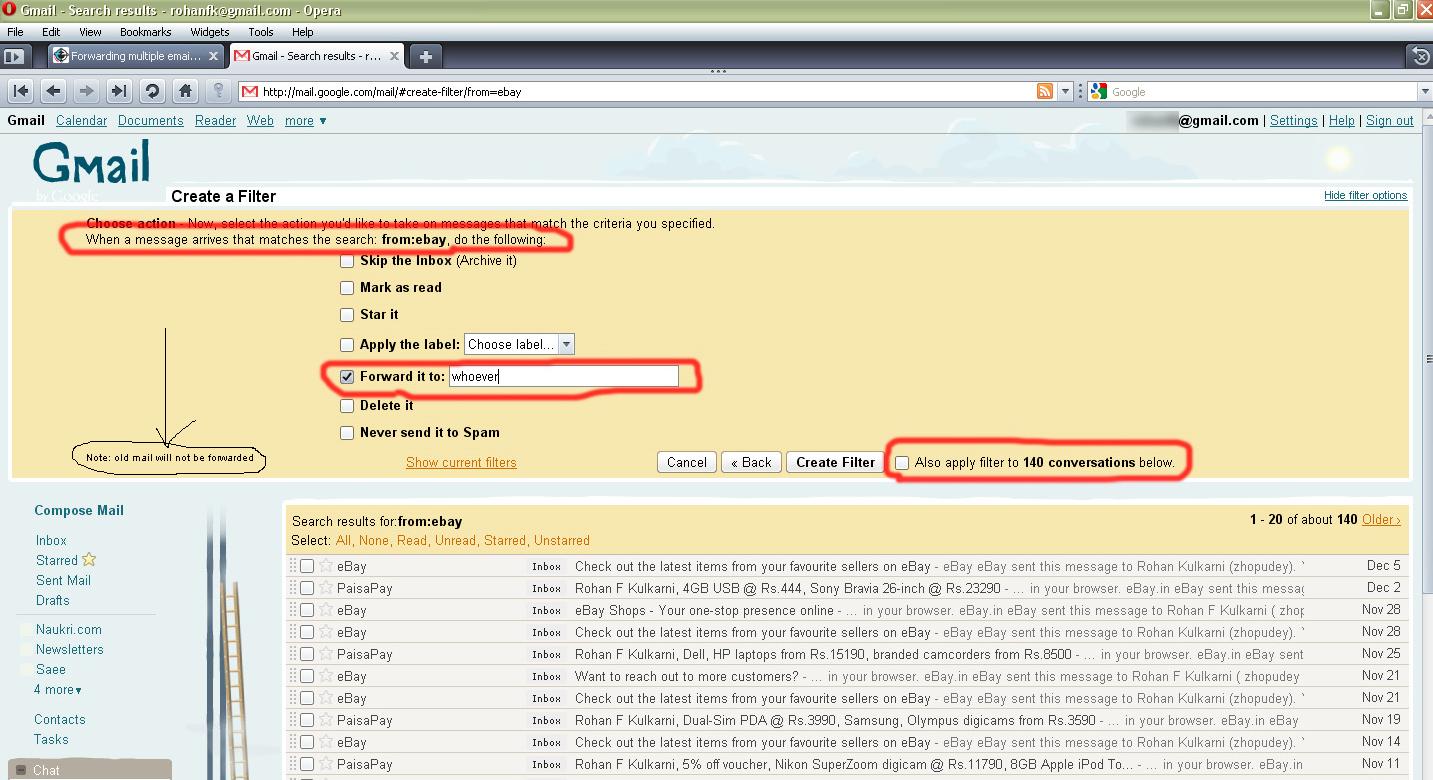The height and width of the screenshot is (780, 1433).
Task: Open the Tools menu
Action: pos(261,32)
